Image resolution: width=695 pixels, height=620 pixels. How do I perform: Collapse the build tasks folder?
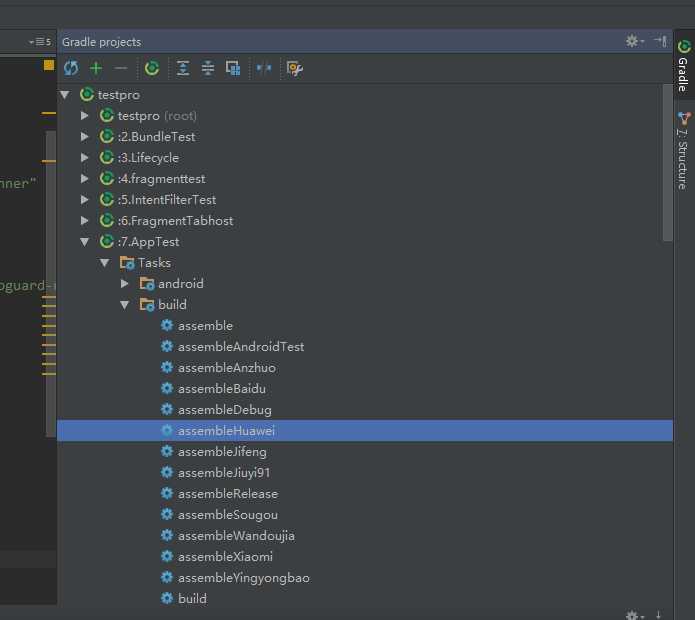[125, 304]
